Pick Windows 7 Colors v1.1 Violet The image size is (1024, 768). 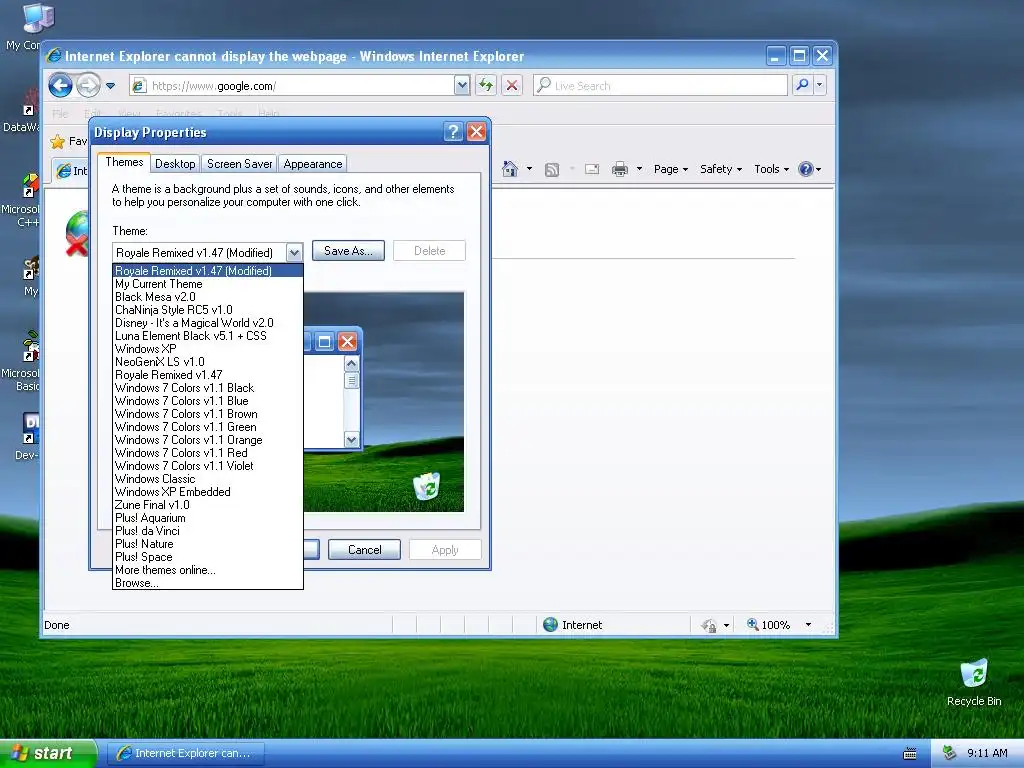click(x=208, y=466)
